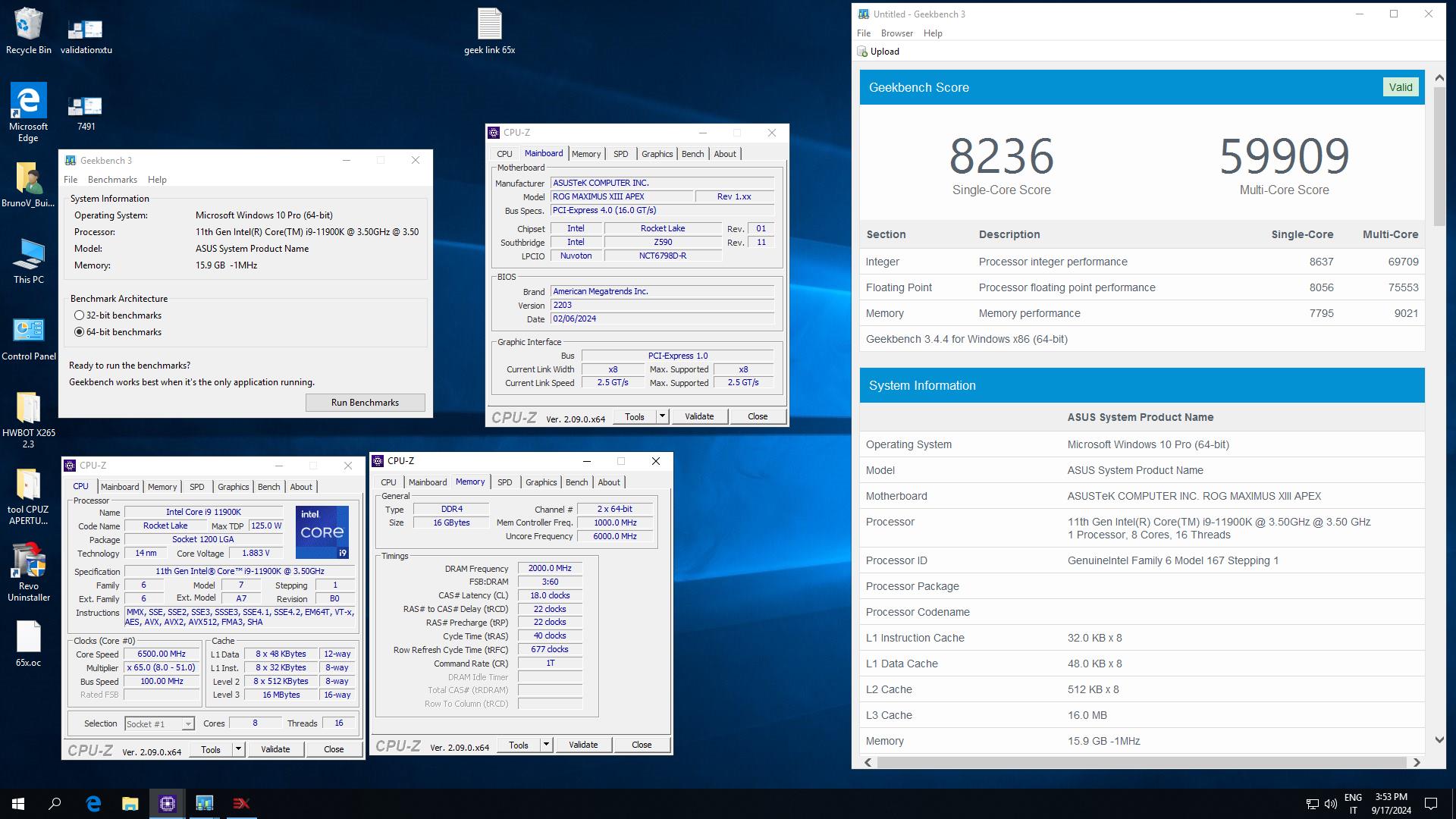Click the ENG IT language indicator
This screenshot has width=1456, height=819.
(x=1353, y=804)
